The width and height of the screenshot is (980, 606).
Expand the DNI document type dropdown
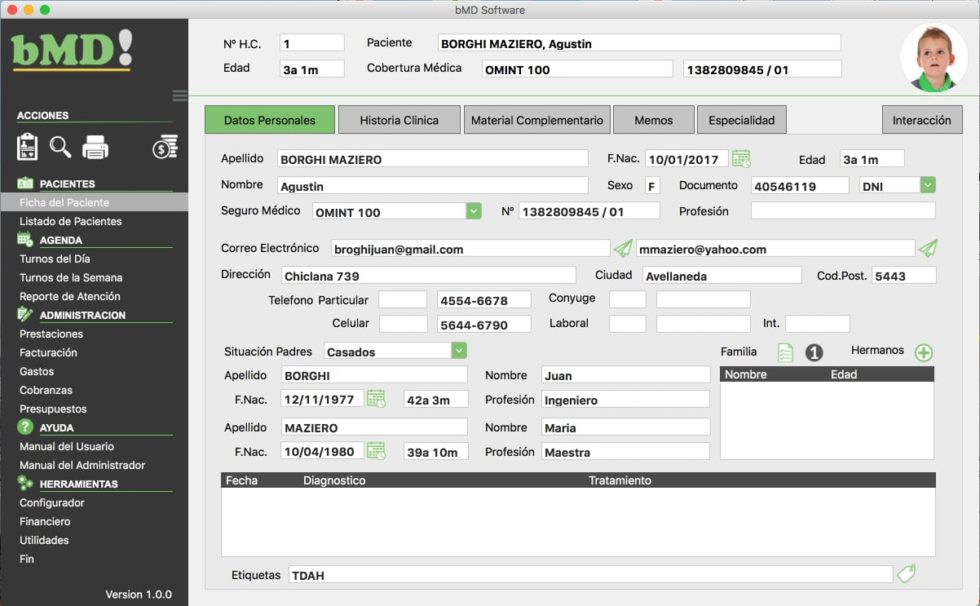coord(928,185)
